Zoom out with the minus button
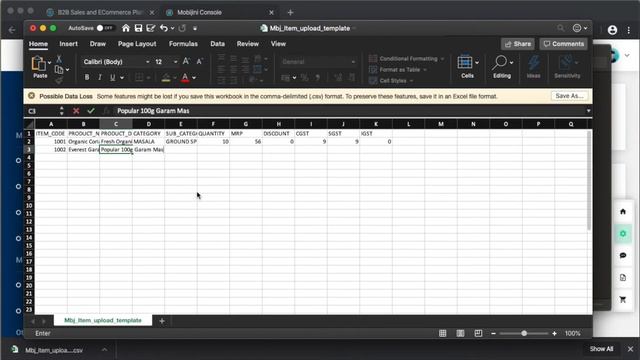Screen dimensions: 640x360 [493, 333]
